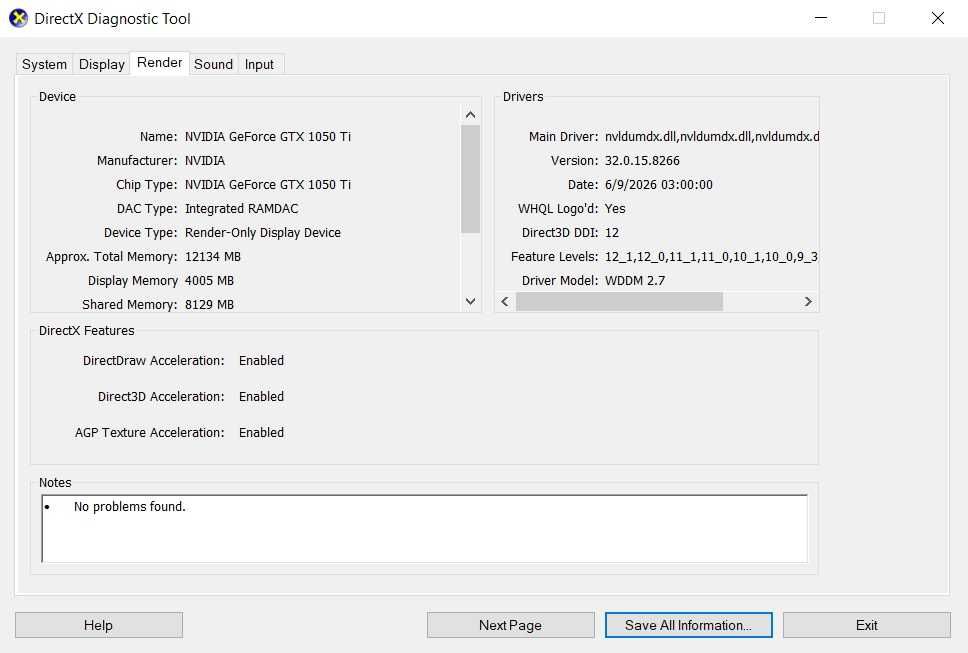Viewport: 968px width, 653px height.
Task: Select the Render tab
Action: 159,63
